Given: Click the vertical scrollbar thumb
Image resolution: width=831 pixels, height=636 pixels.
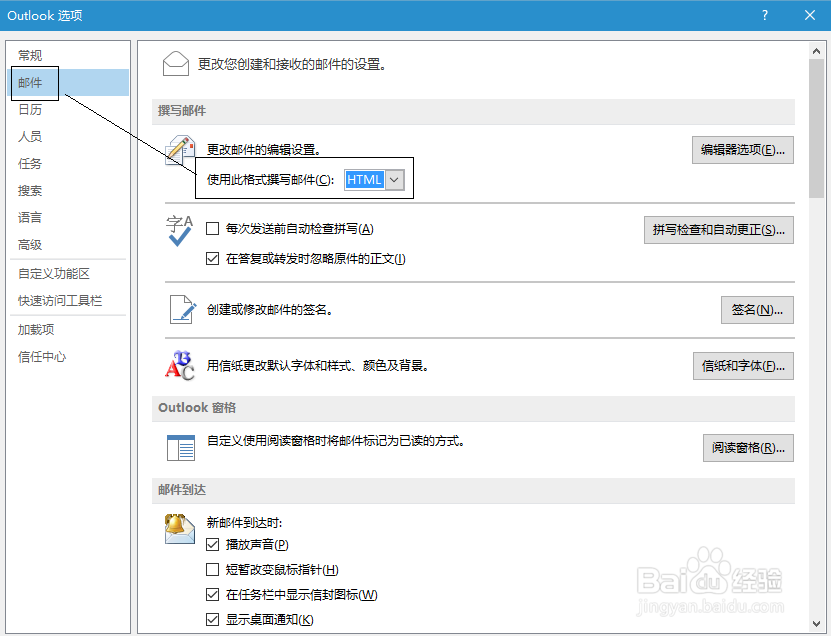Looking at the screenshot, I should pyautogui.click(x=816, y=128).
